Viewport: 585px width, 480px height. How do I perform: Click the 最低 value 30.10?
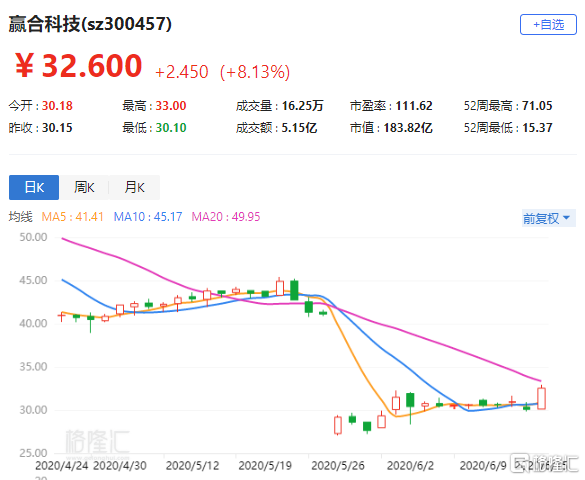point(171,128)
